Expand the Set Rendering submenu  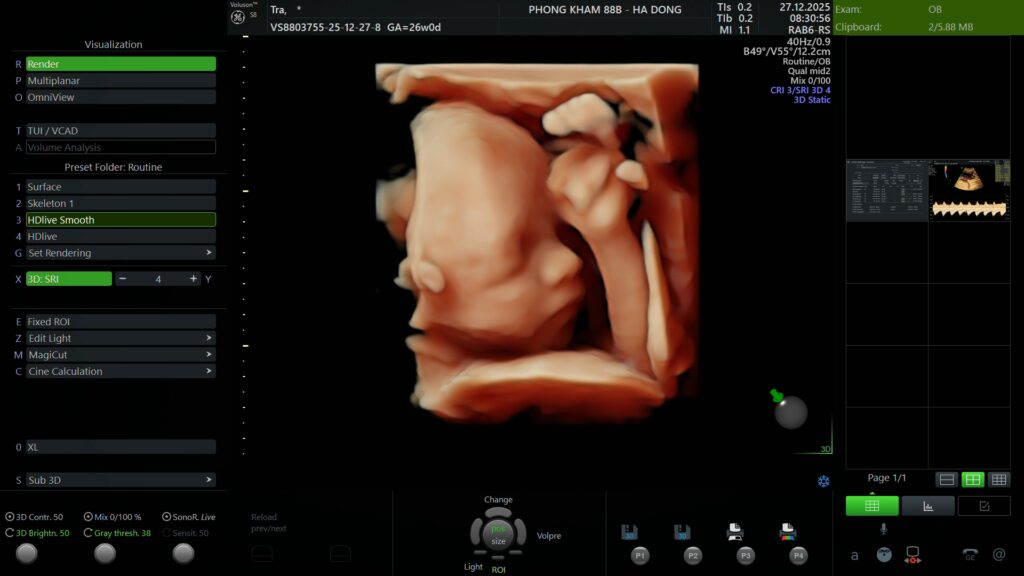point(120,253)
